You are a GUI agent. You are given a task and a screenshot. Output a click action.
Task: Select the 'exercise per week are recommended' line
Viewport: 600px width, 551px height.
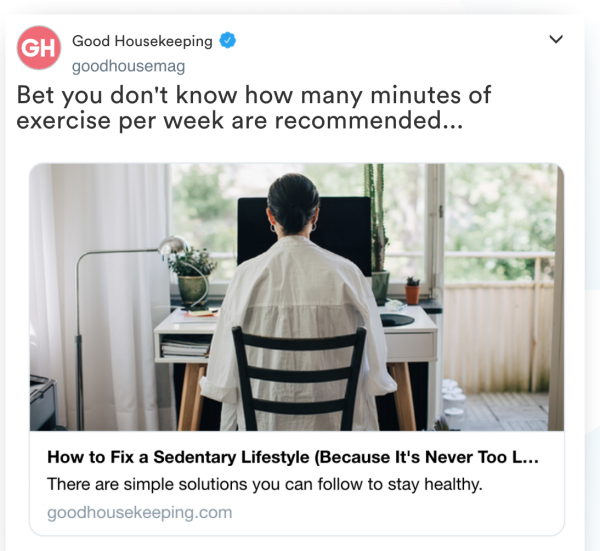[x=240, y=121]
